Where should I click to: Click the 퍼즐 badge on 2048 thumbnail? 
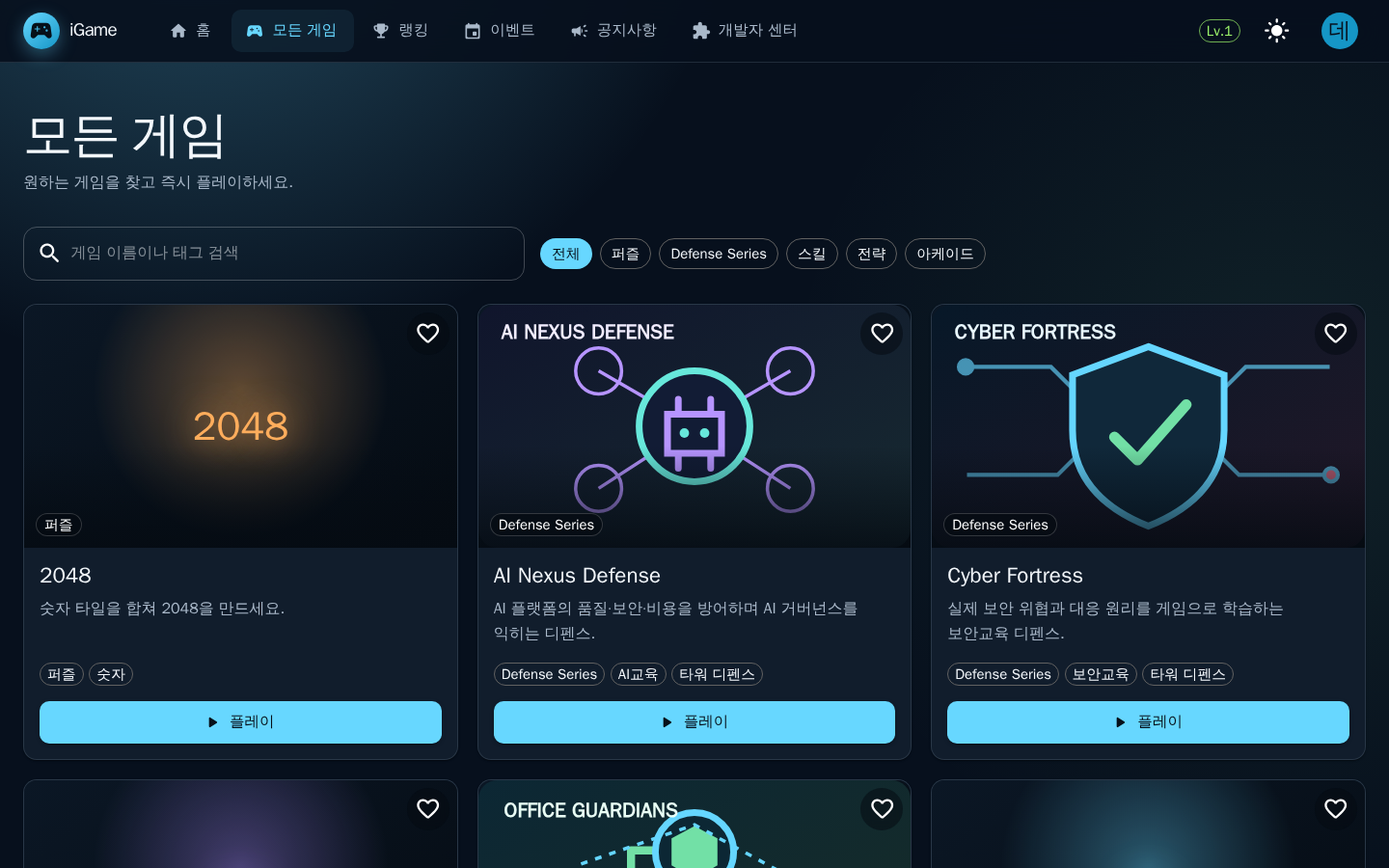point(59,525)
